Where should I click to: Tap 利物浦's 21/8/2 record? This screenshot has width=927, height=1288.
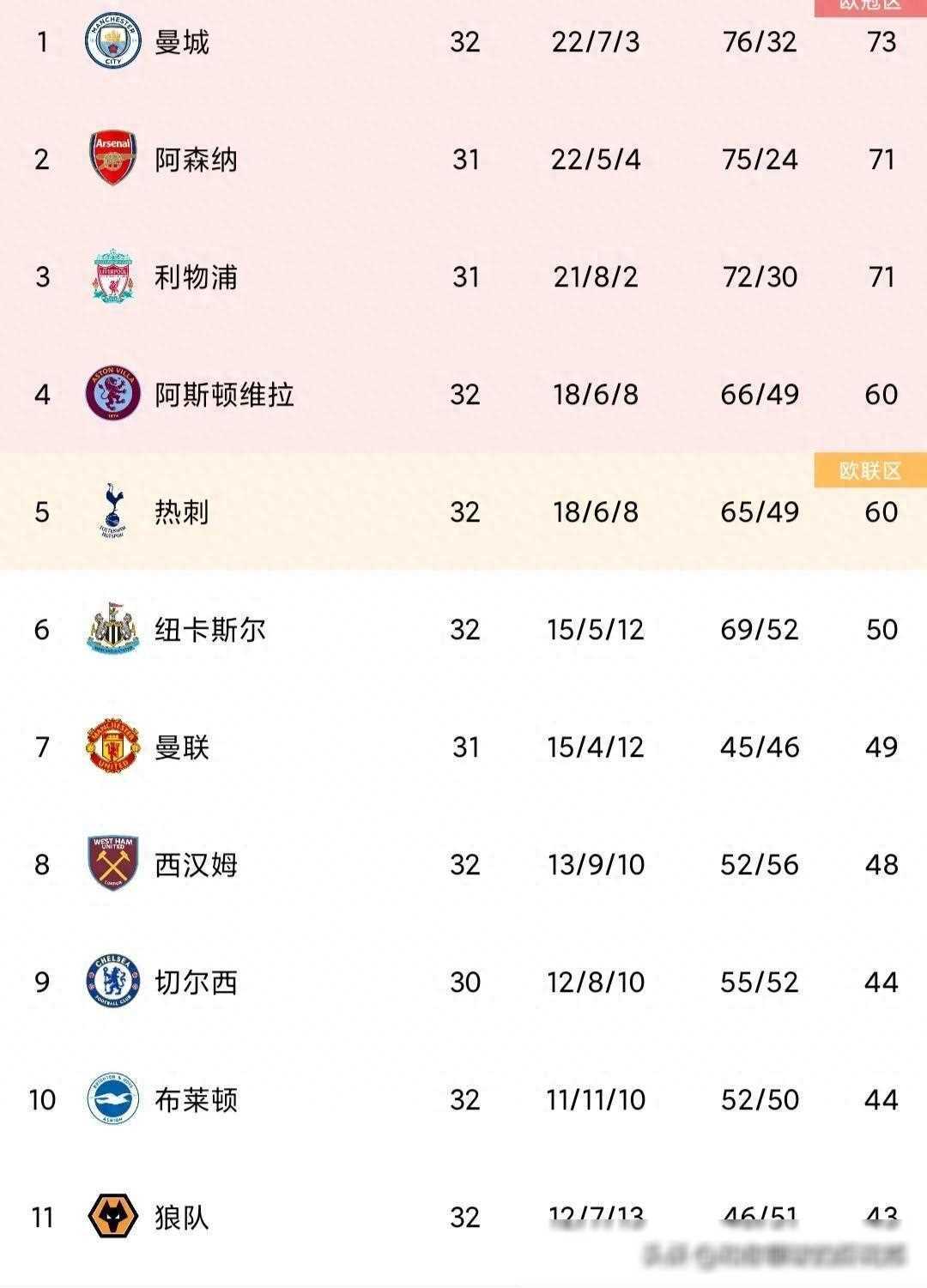(596, 277)
